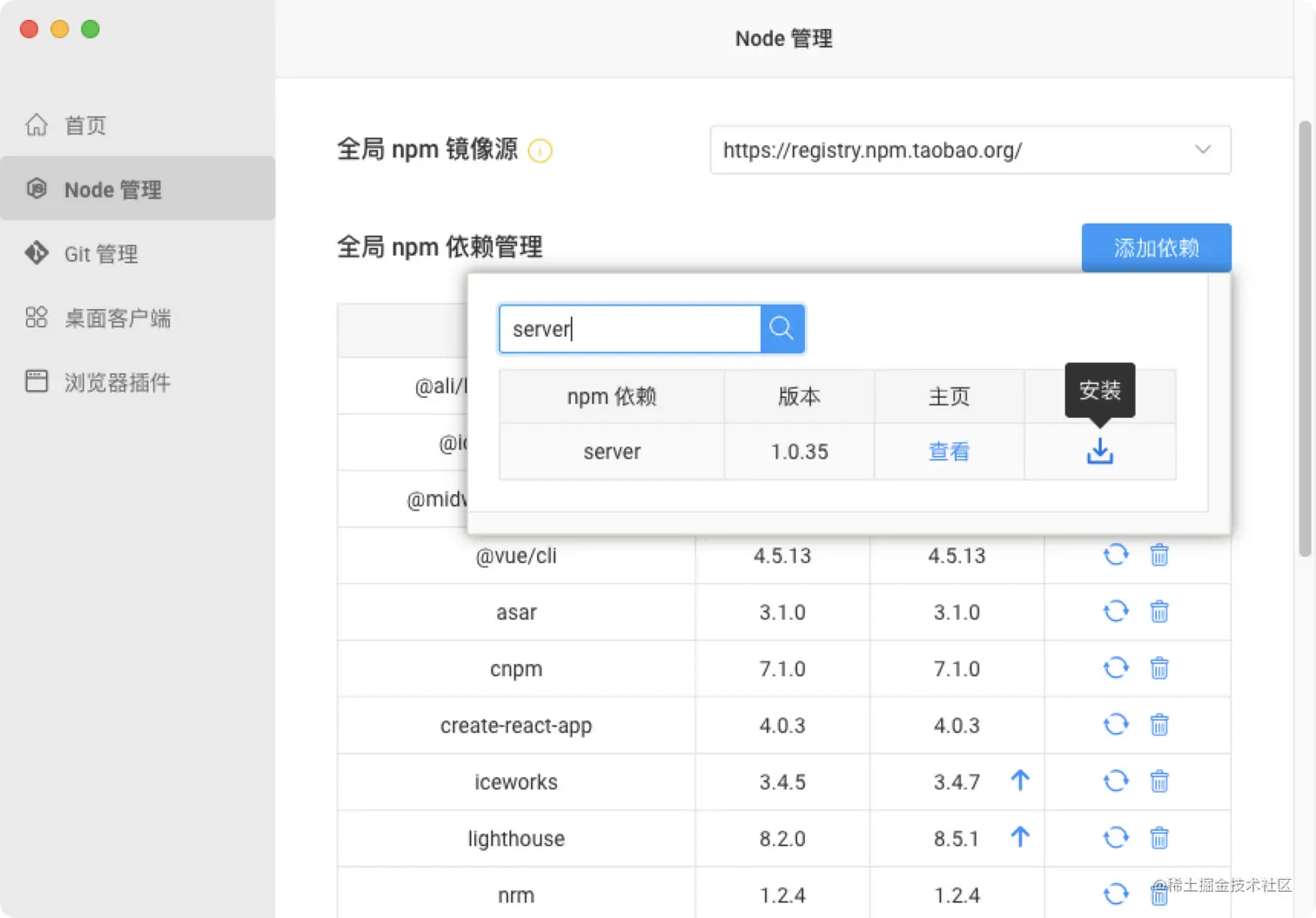Select the lighthouse package name cell
This screenshot has width=1316, height=918.
tap(516, 838)
